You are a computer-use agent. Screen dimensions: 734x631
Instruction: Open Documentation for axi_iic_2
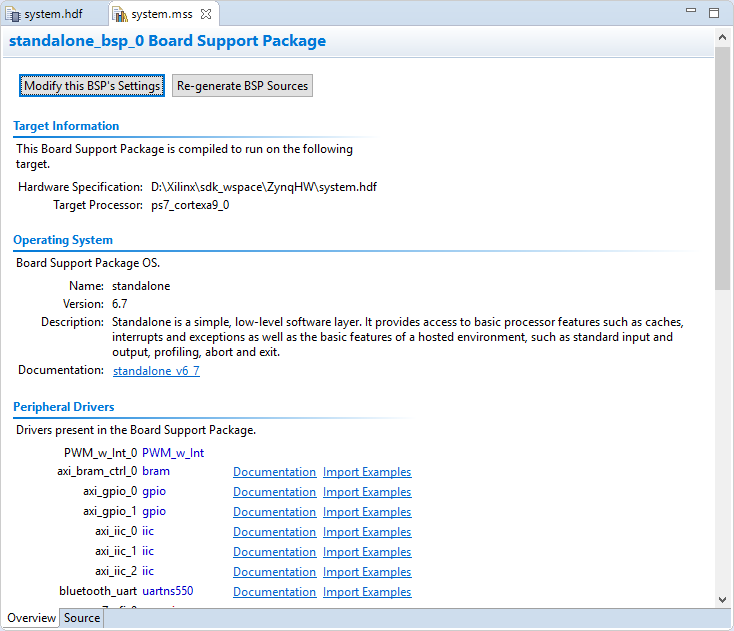pyautogui.click(x=274, y=572)
